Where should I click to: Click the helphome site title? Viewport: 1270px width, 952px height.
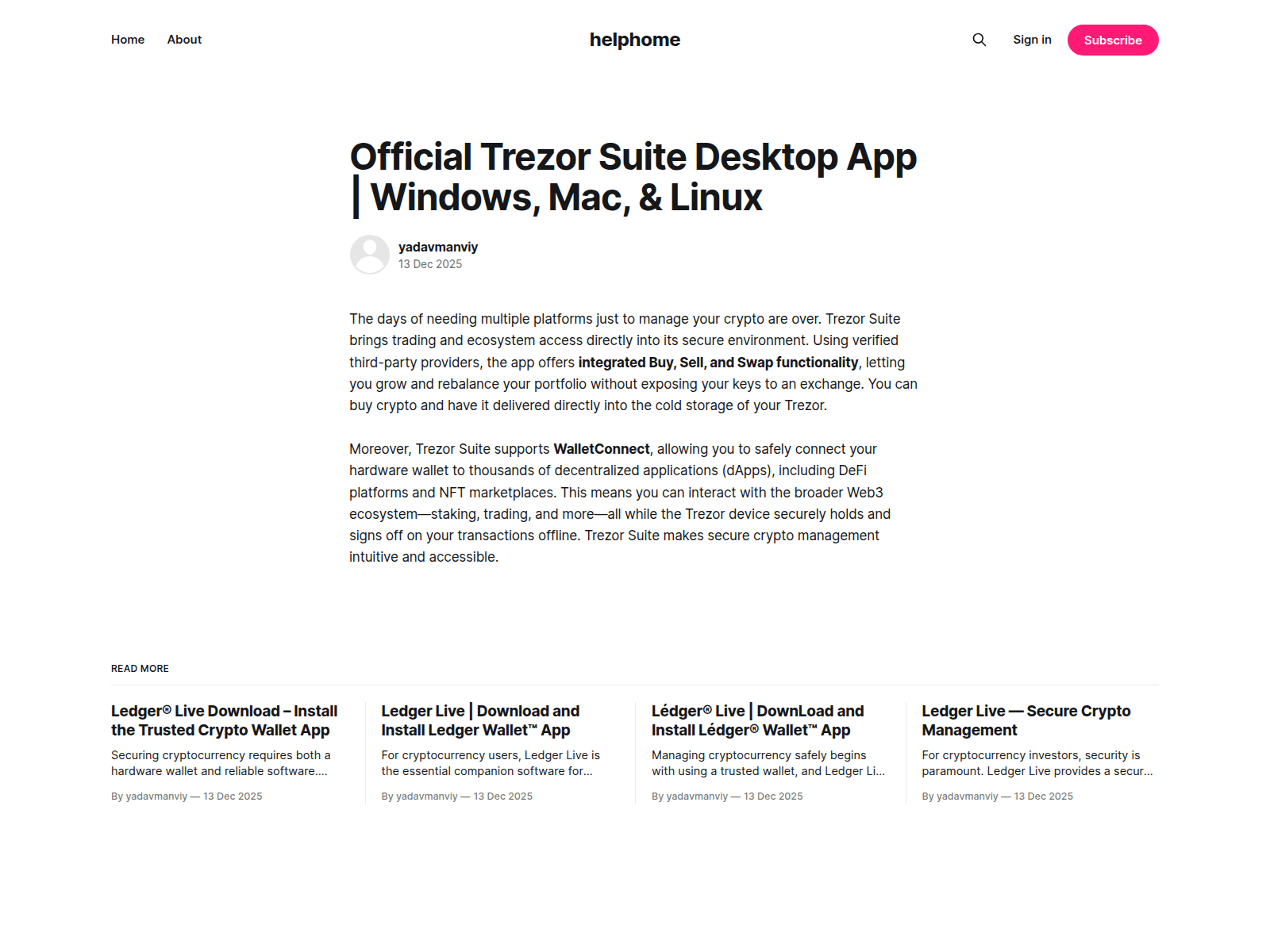[635, 40]
